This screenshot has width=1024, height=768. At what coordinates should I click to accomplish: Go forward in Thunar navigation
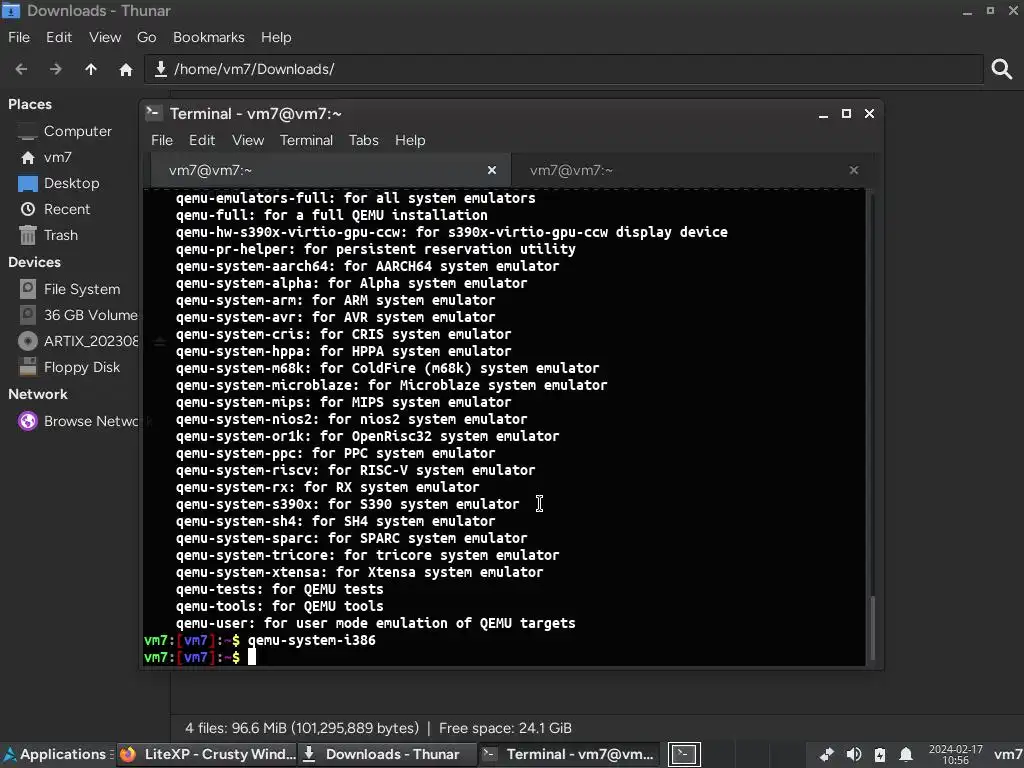pos(56,69)
